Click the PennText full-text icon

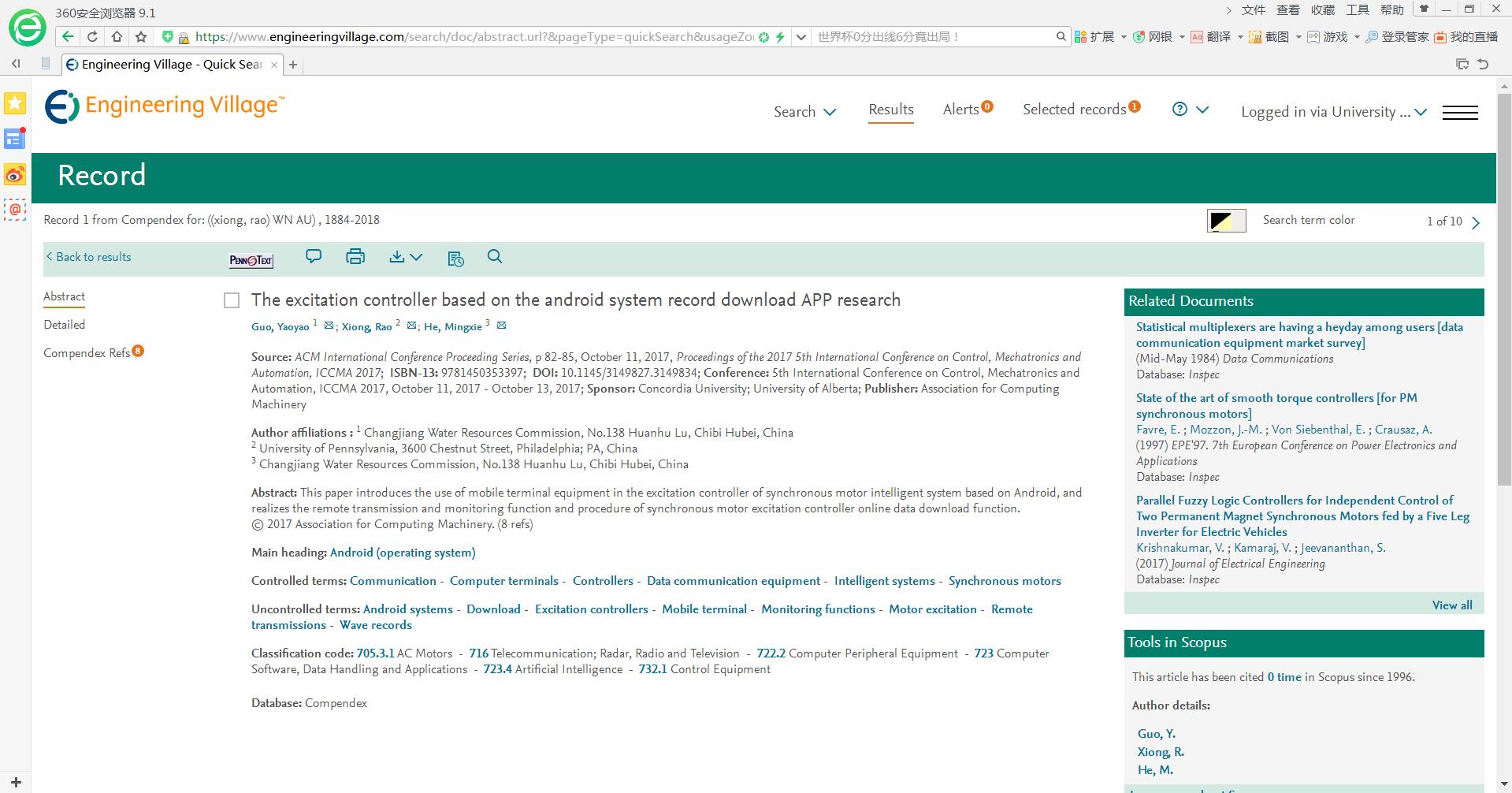251,260
